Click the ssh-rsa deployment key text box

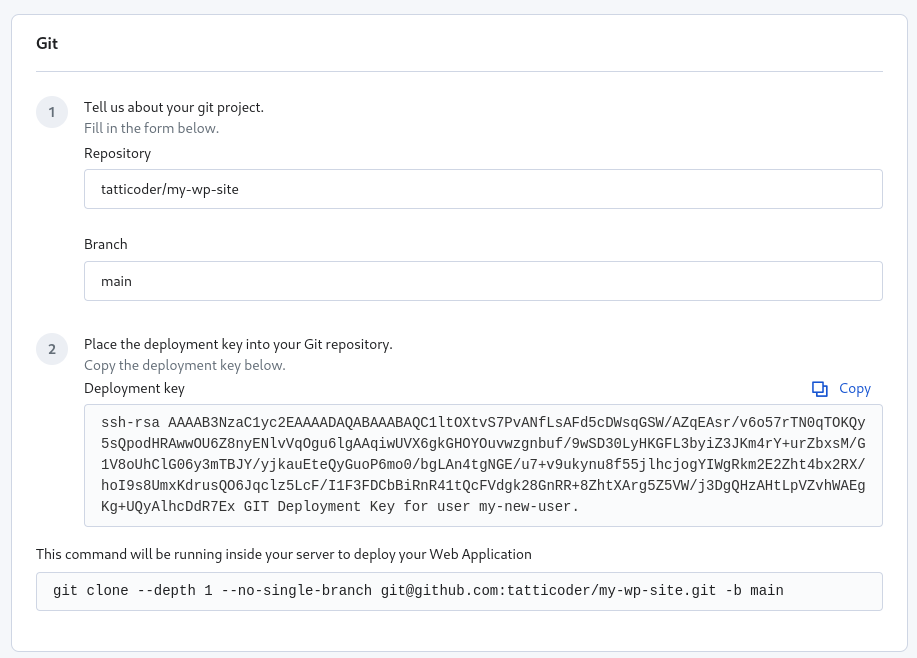(x=483, y=465)
